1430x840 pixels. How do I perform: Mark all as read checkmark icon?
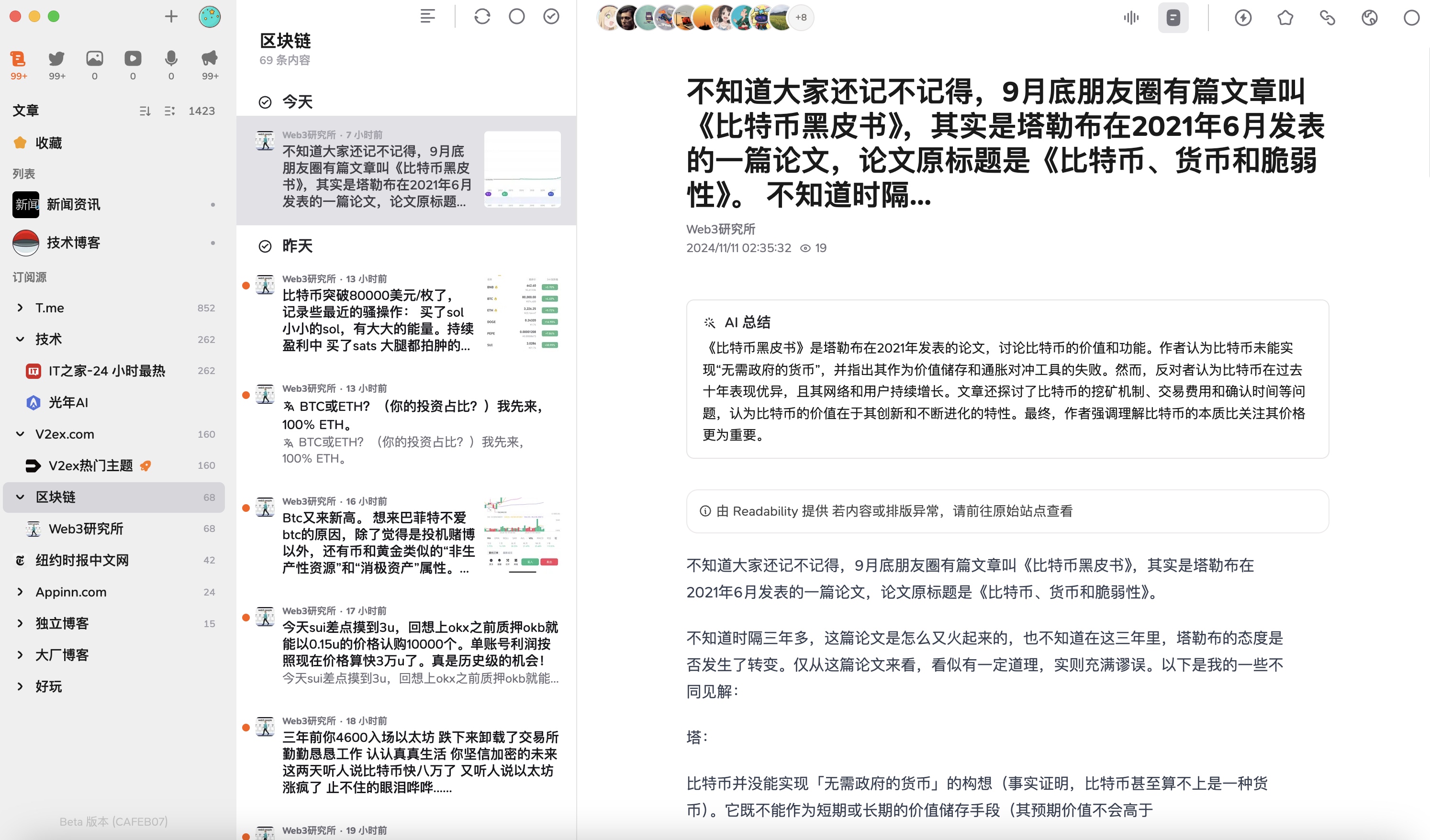(x=552, y=16)
